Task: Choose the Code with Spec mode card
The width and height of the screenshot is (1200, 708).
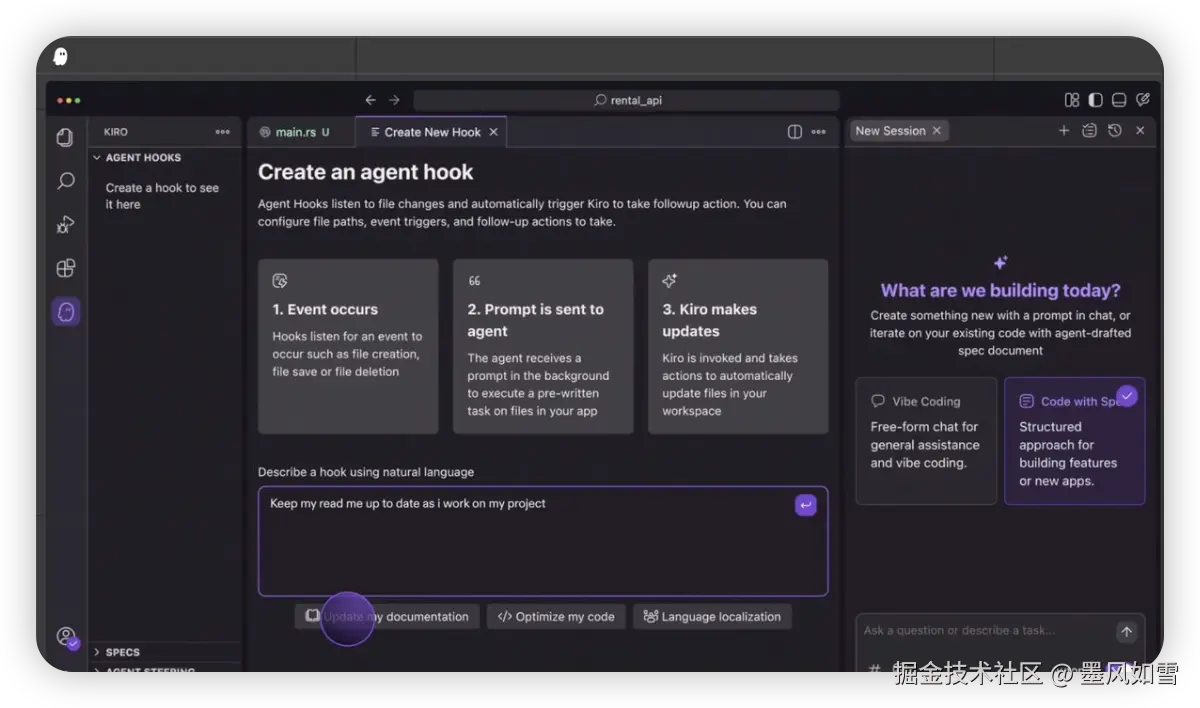Action: click(x=1075, y=440)
